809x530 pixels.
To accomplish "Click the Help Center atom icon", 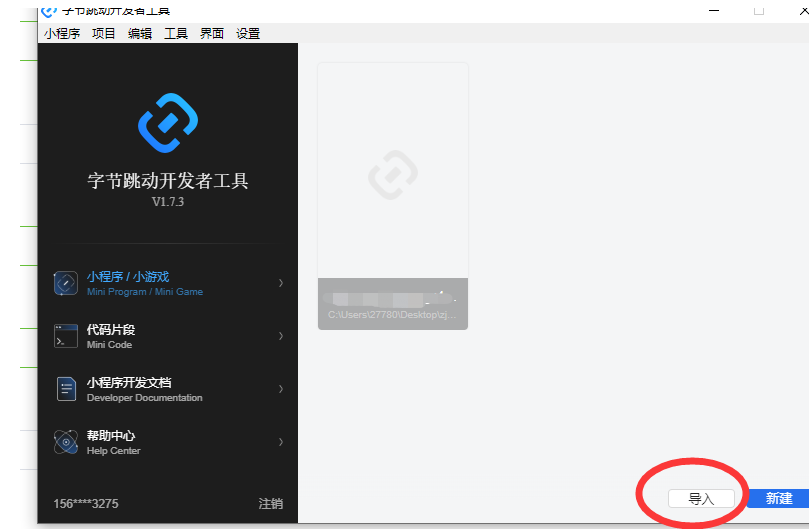I will [x=66, y=442].
